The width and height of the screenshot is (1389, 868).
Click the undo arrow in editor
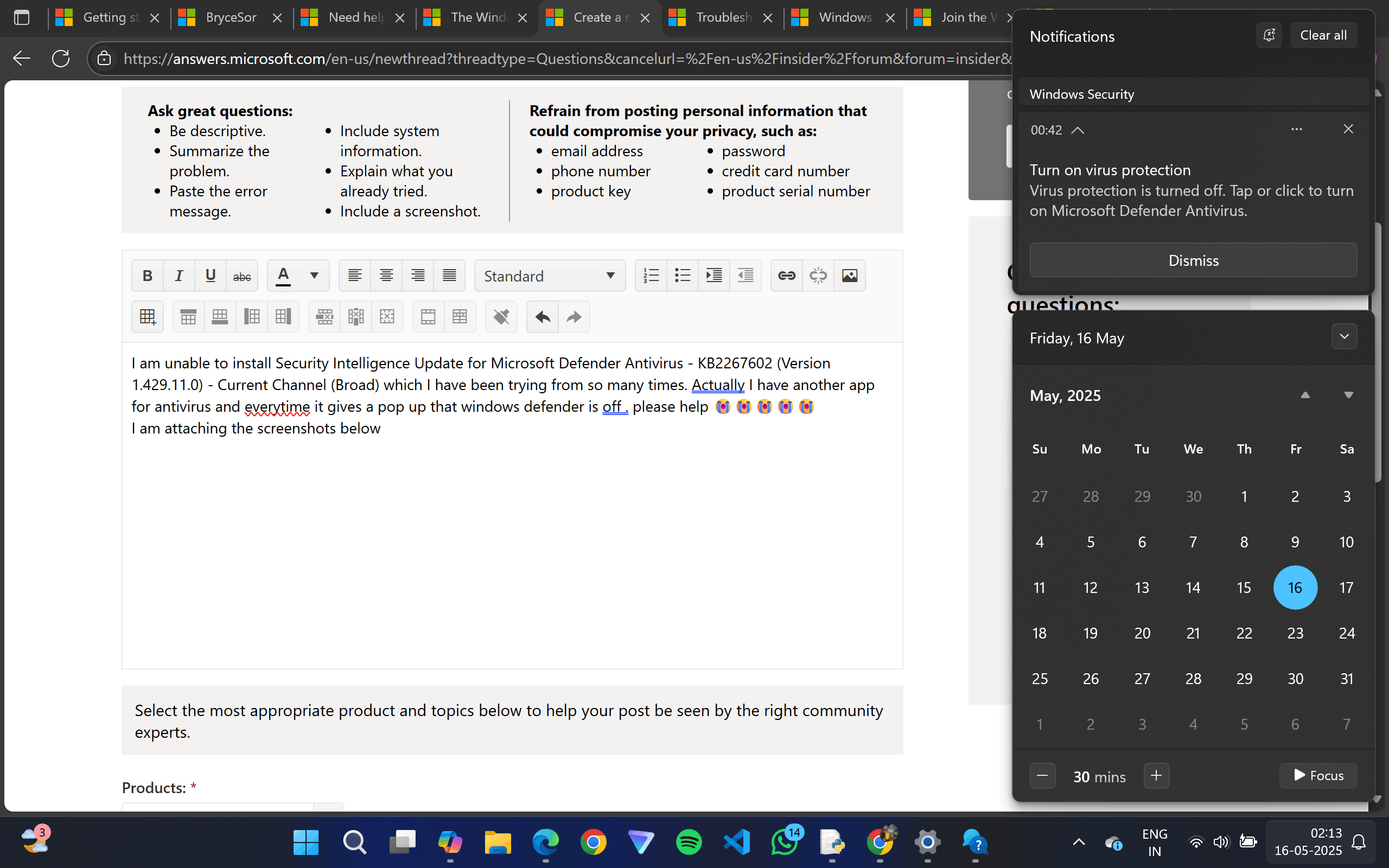tap(543, 317)
